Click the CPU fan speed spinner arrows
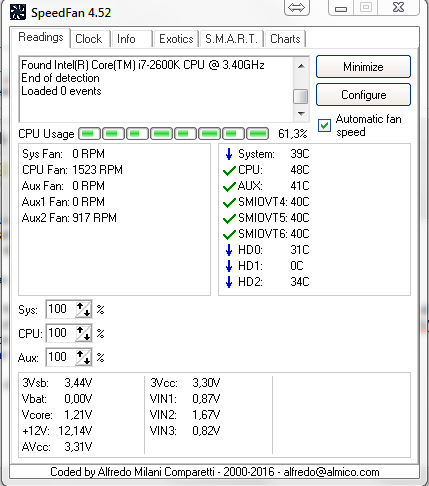Viewport: 429px width, 486px height. [x=83, y=333]
